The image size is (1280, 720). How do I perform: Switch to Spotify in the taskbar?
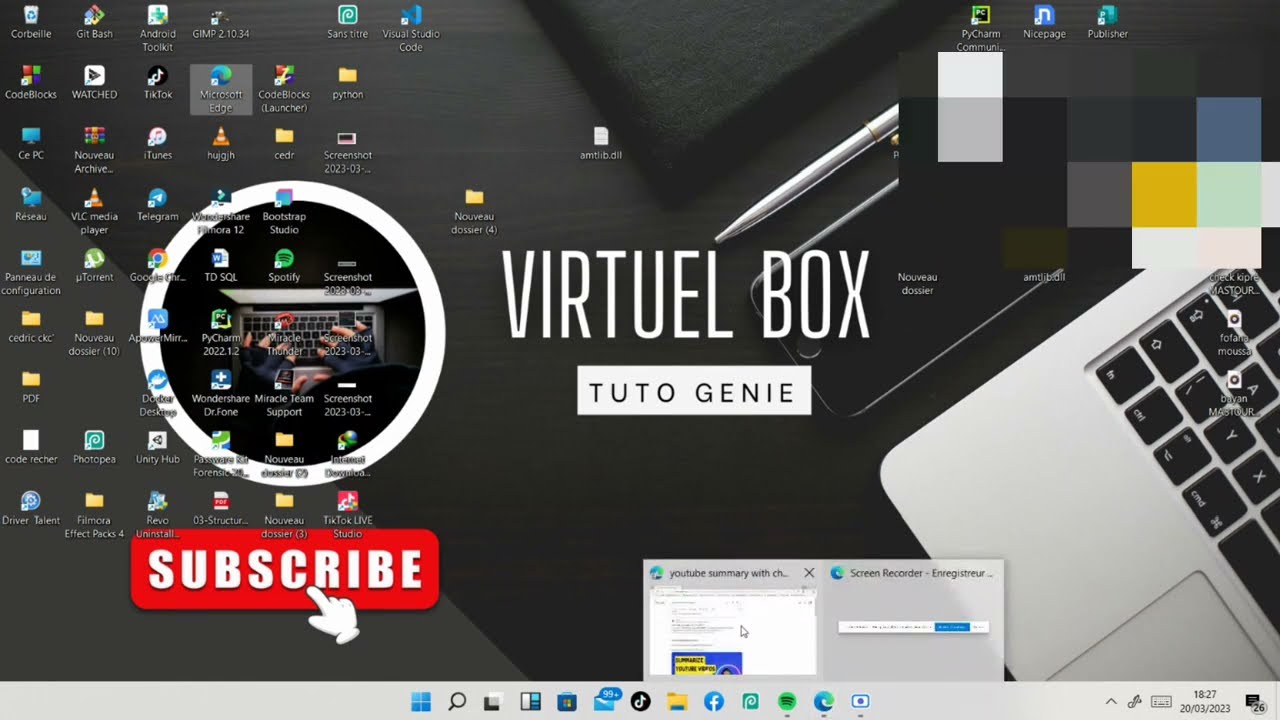pyautogui.click(x=787, y=702)
